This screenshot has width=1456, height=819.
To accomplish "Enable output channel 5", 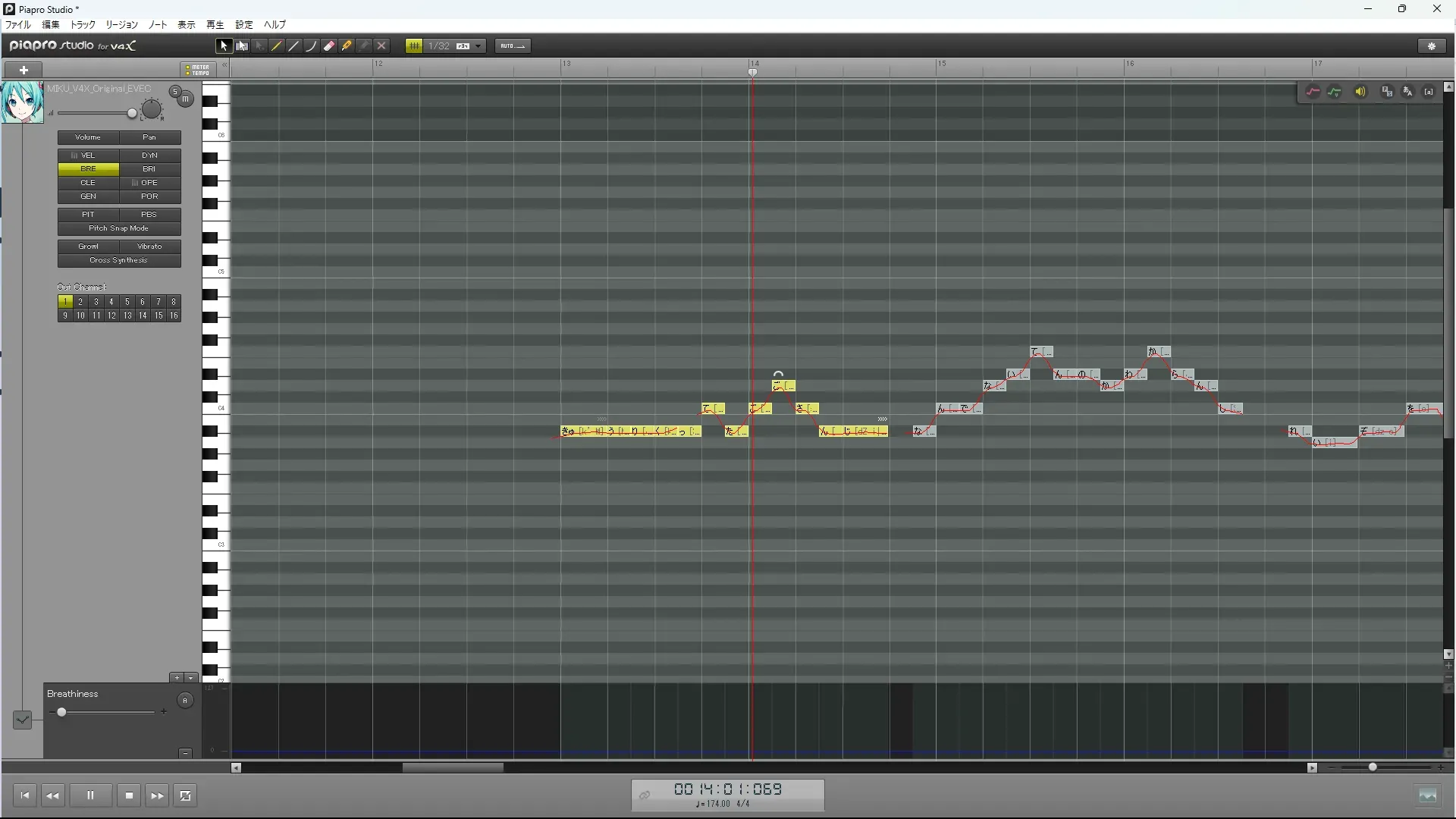I will 127,302.
